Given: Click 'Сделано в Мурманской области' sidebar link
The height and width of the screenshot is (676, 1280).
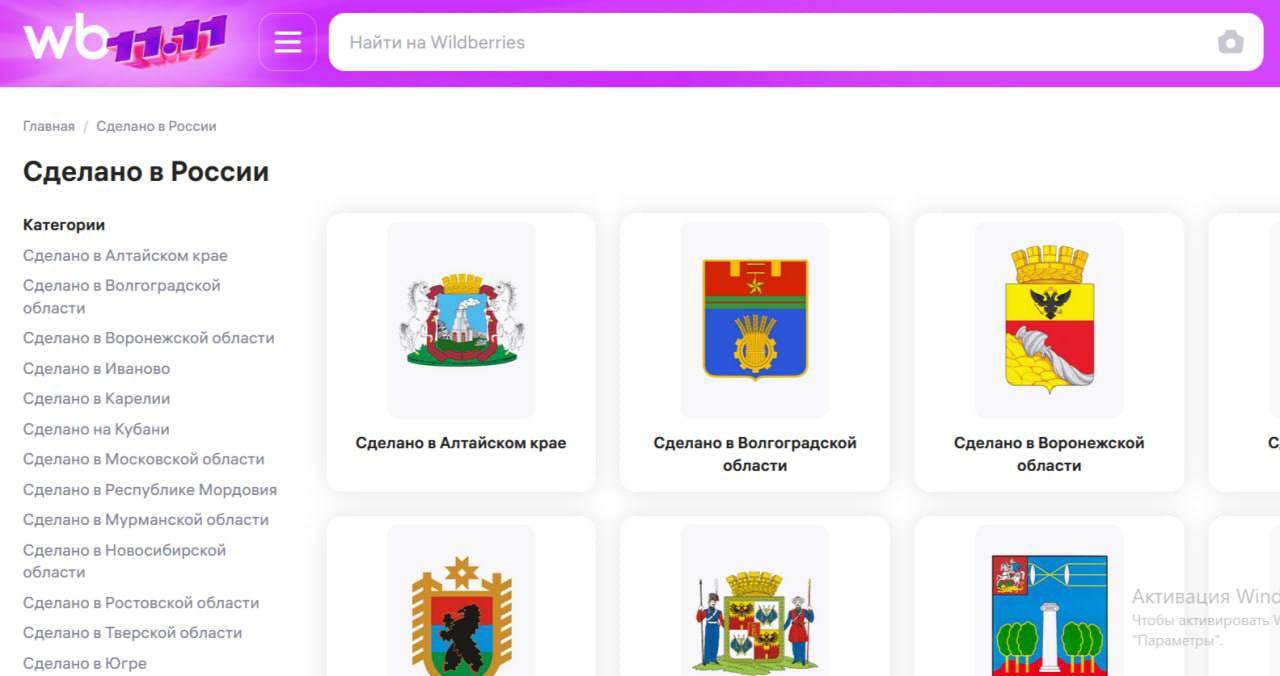Looking at the screenshot, I should pos(145,520).
